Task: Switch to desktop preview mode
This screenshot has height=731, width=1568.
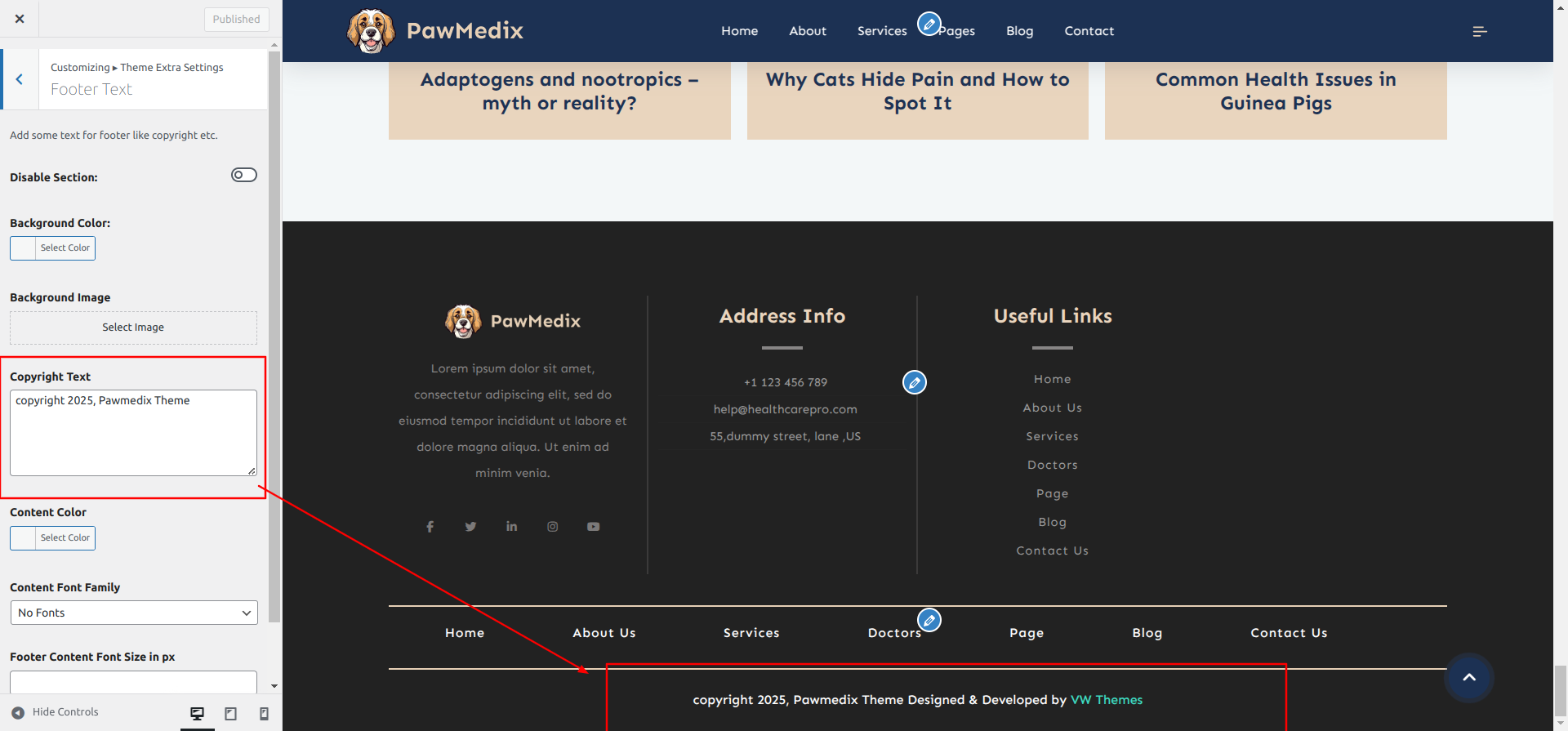Action: click(197, 713)
